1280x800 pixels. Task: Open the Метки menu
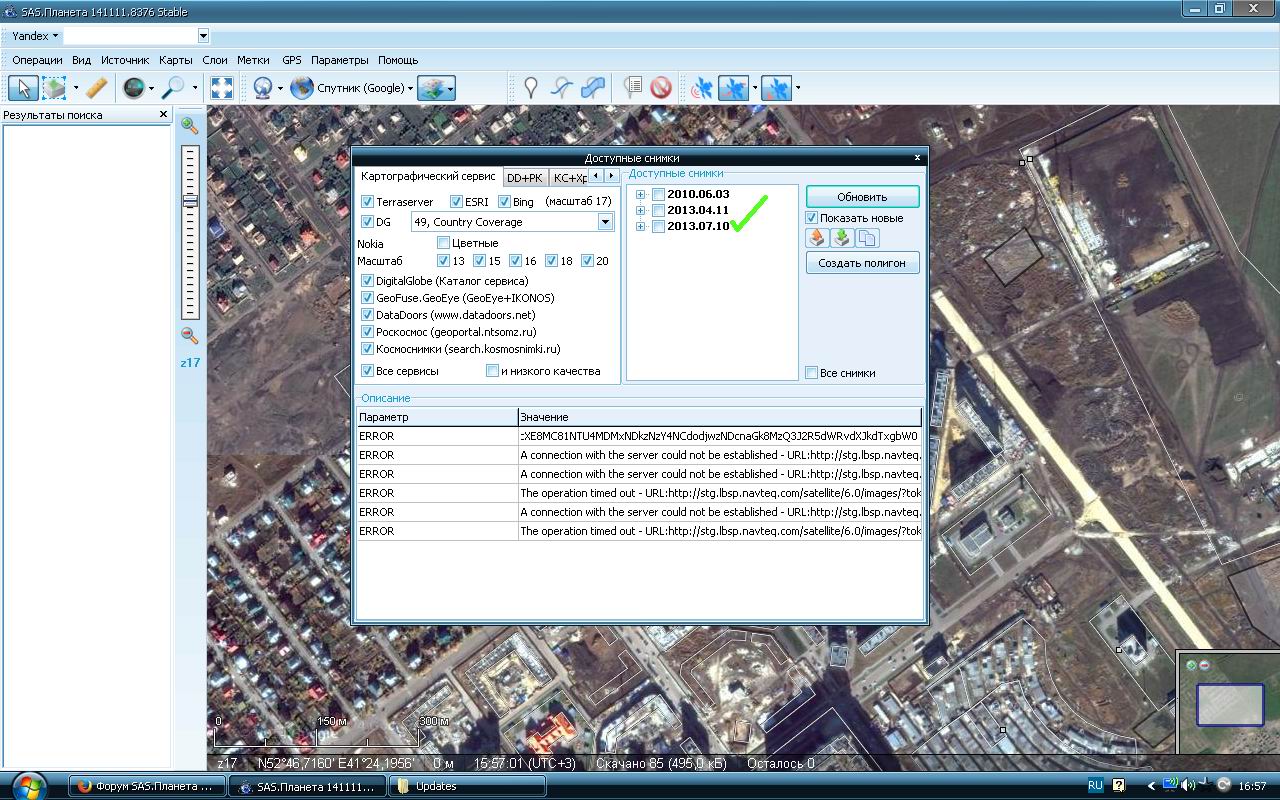pos(252,60)
